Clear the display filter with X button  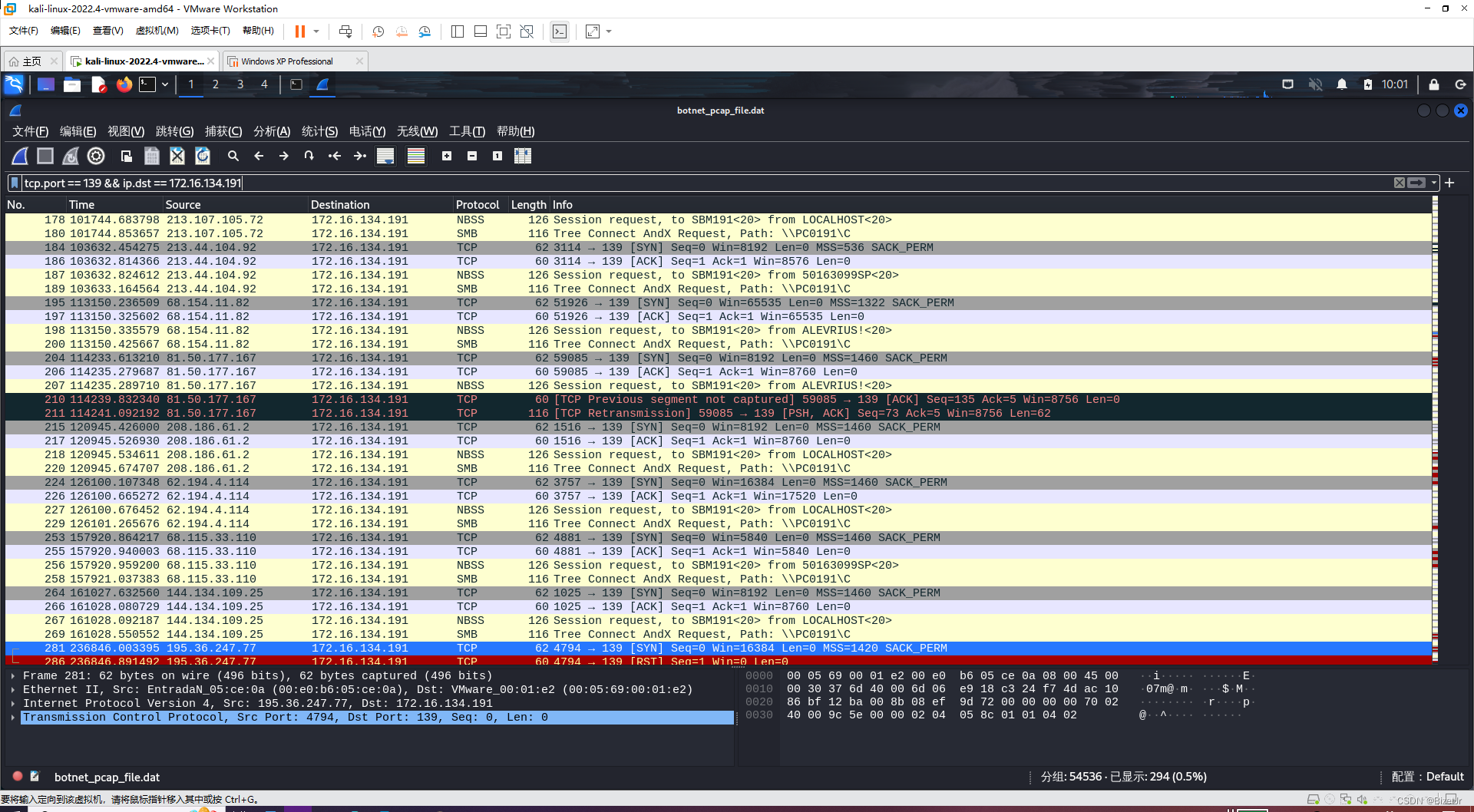1400,183
